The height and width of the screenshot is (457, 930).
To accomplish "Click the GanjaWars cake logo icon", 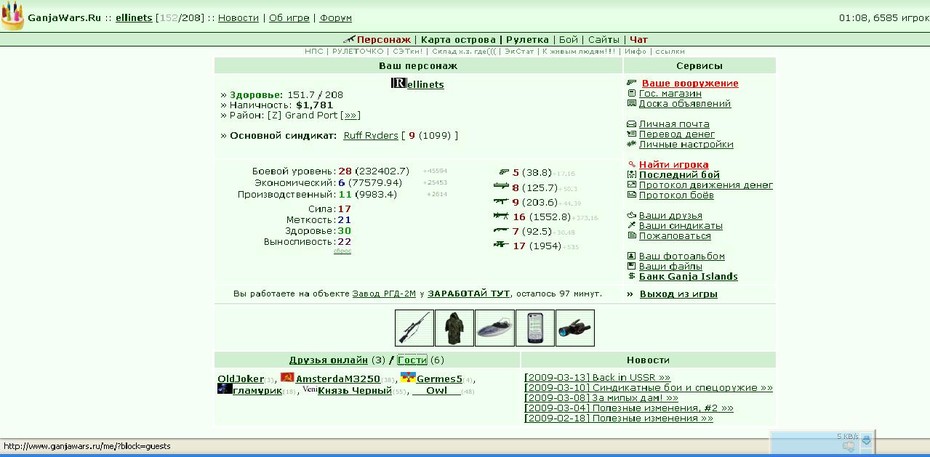I will 12,16.
